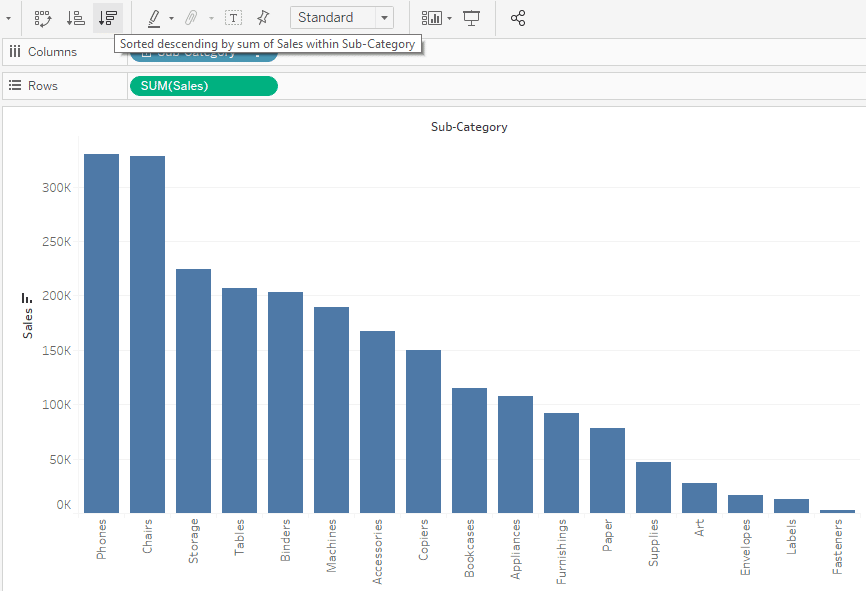
Task: Click the Bookcases axis label
Action: 469,548
